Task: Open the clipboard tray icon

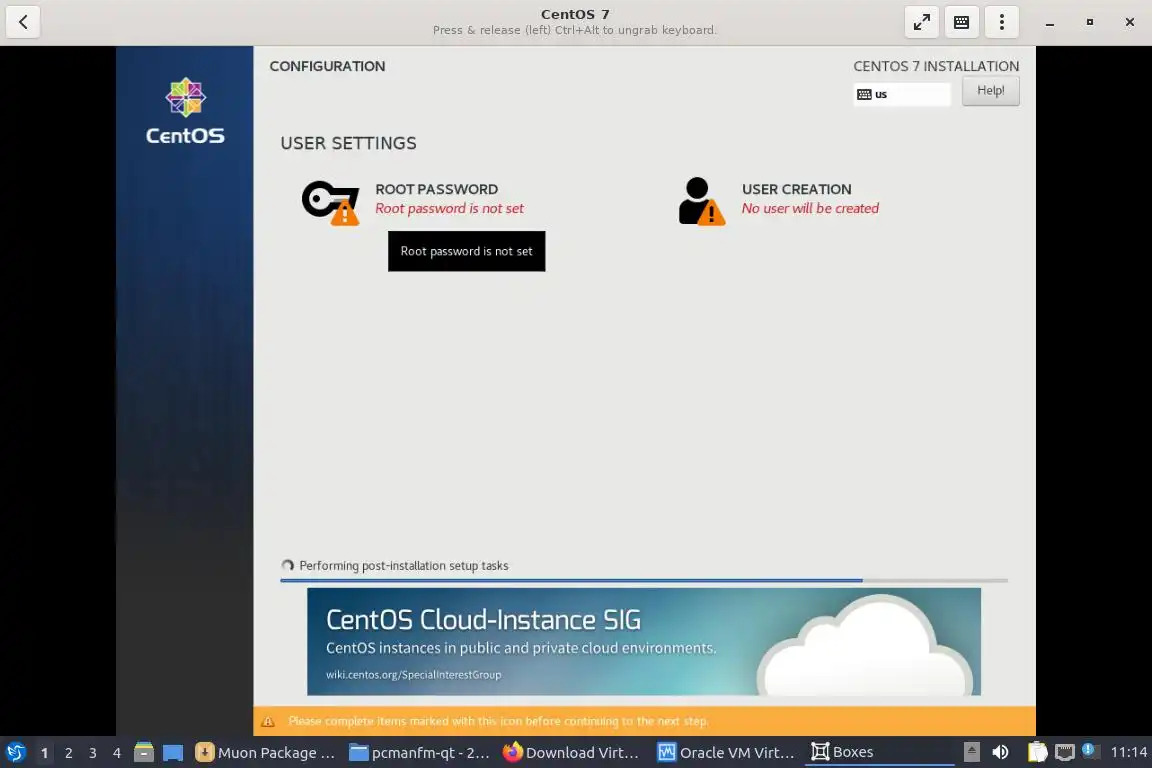Action: [1037, 752]
